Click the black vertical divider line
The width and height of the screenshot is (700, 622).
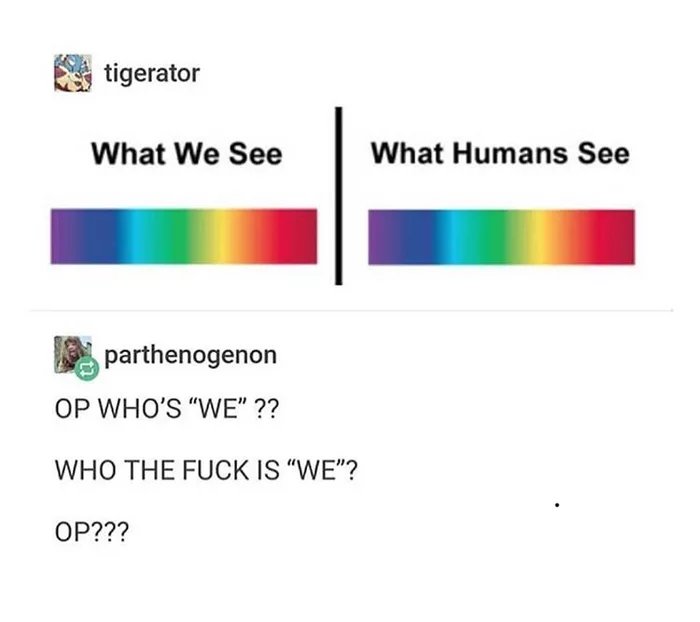(x=339, y=196)
